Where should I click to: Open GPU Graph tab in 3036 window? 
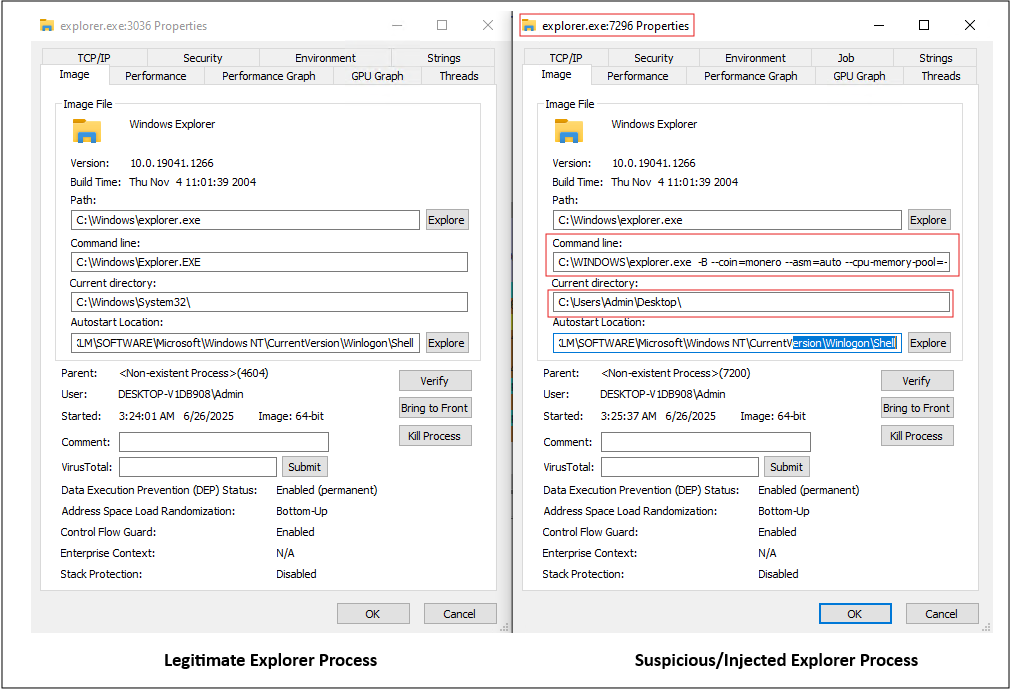tap(377, 76)
